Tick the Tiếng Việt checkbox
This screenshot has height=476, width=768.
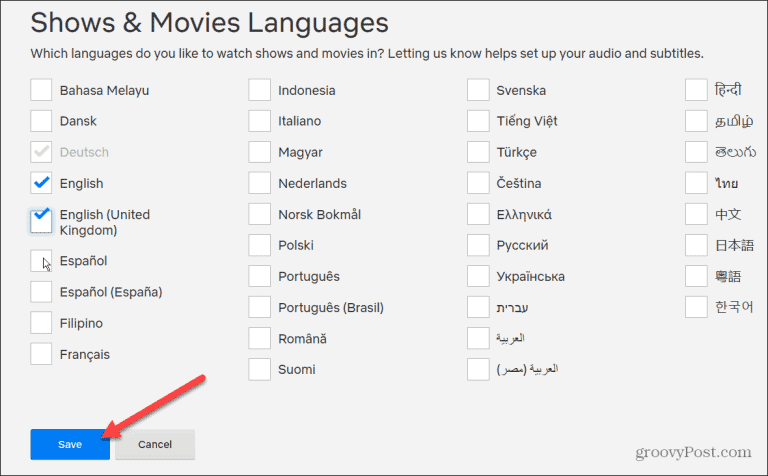tap(478, 121)
